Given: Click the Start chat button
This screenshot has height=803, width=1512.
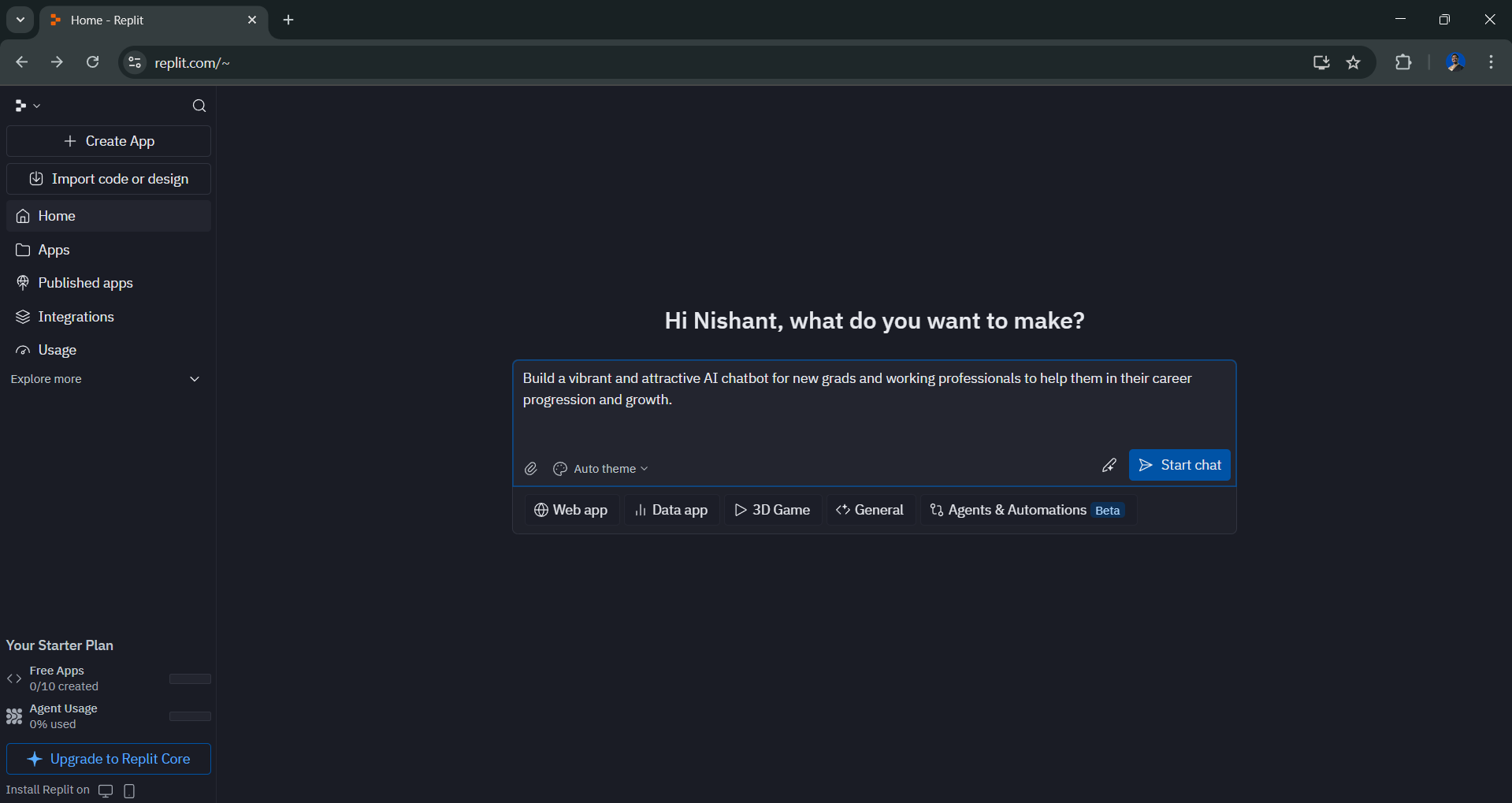Looking at the screenshot, I should 1180,465.
